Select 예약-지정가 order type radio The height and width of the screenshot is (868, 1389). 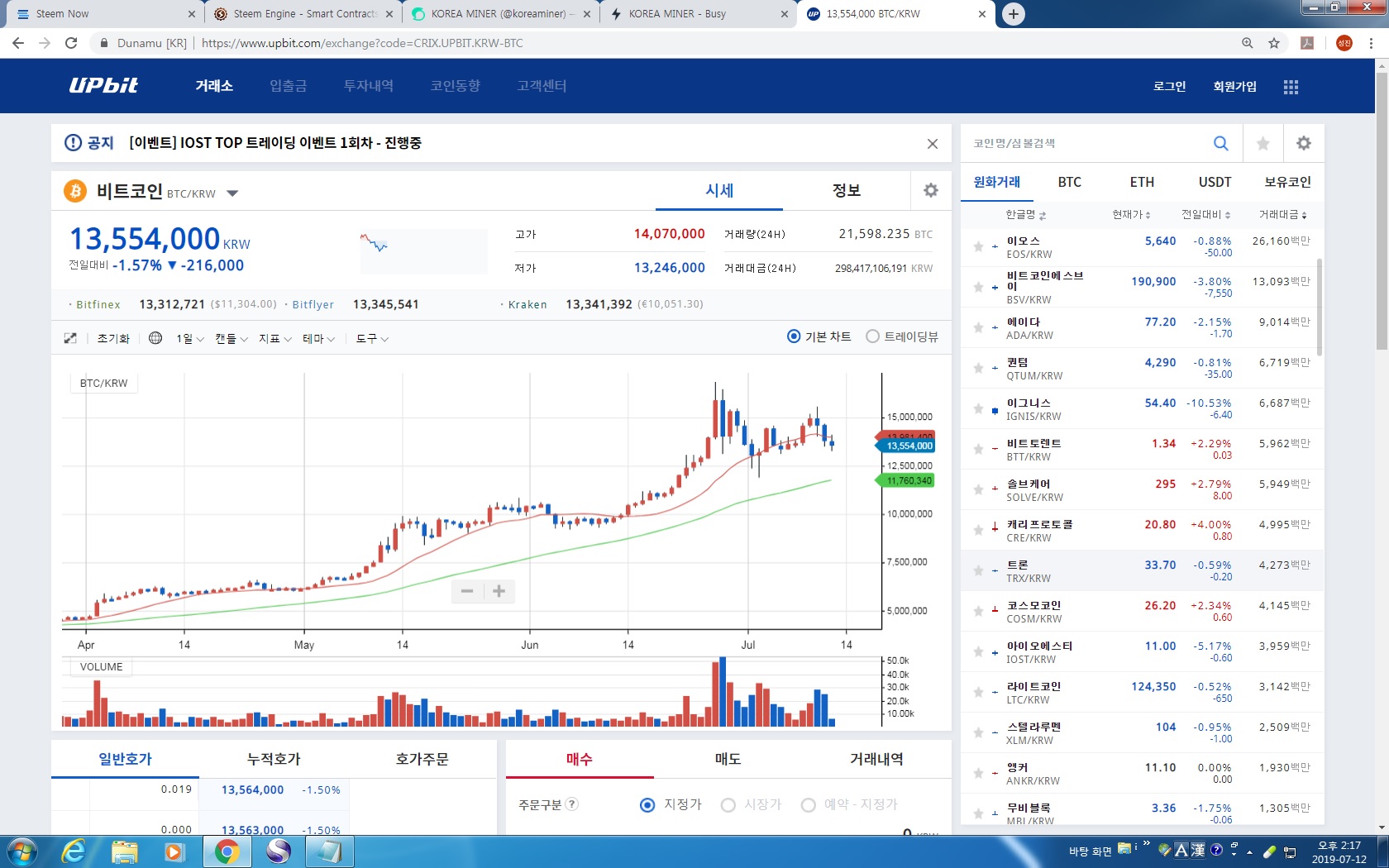(808, 805)
